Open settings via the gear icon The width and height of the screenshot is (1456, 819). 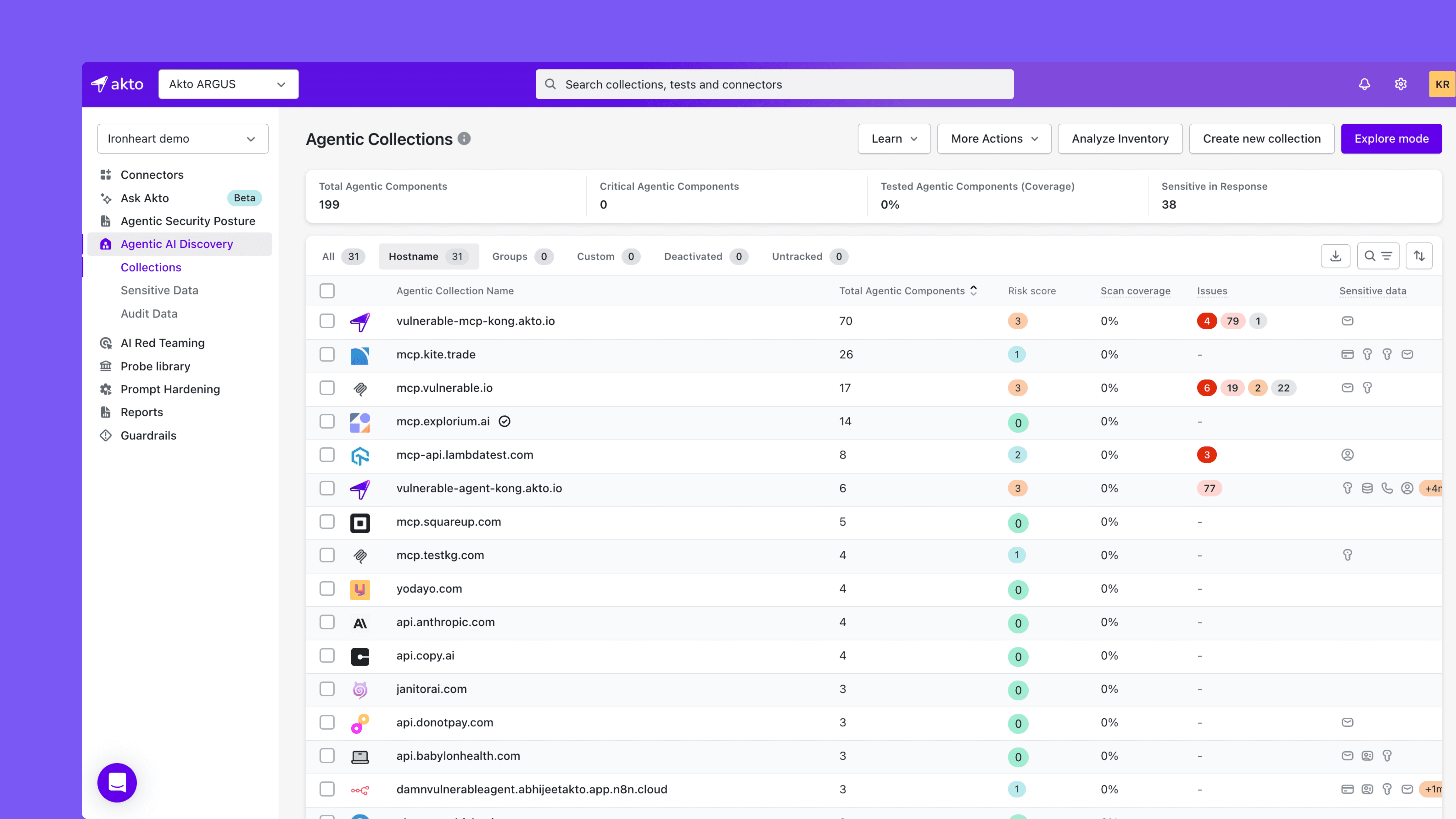click(1401, 84)
